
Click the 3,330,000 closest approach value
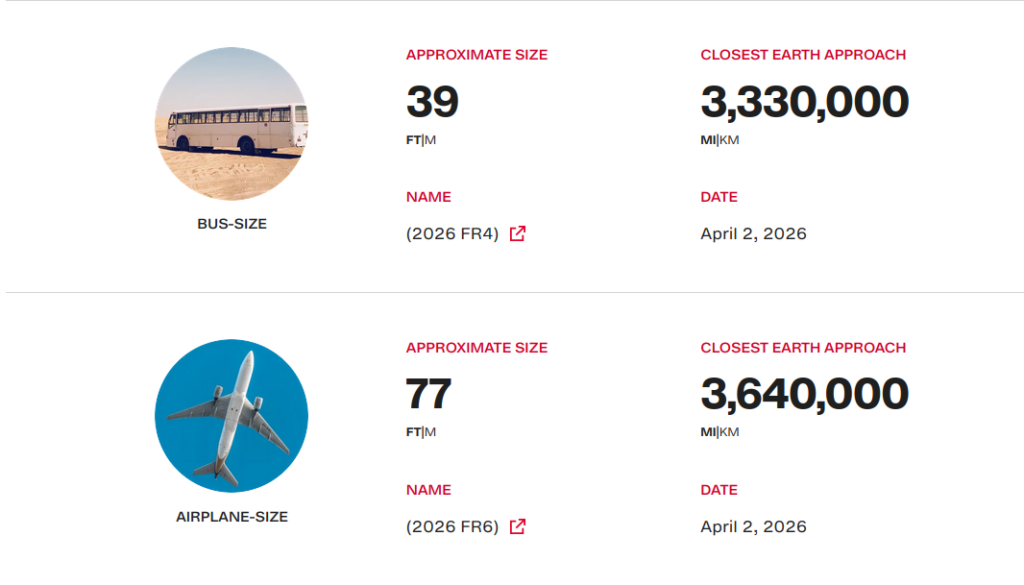pyautogui.click(x=804, y=102)
